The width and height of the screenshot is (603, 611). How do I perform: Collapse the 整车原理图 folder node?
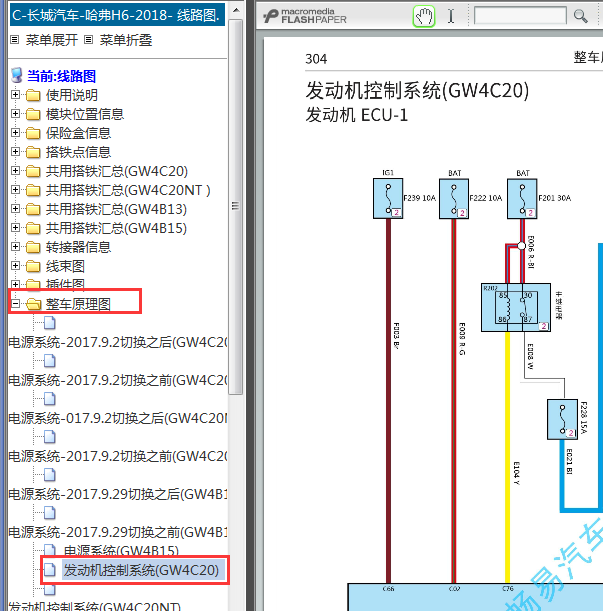[15, 304]
